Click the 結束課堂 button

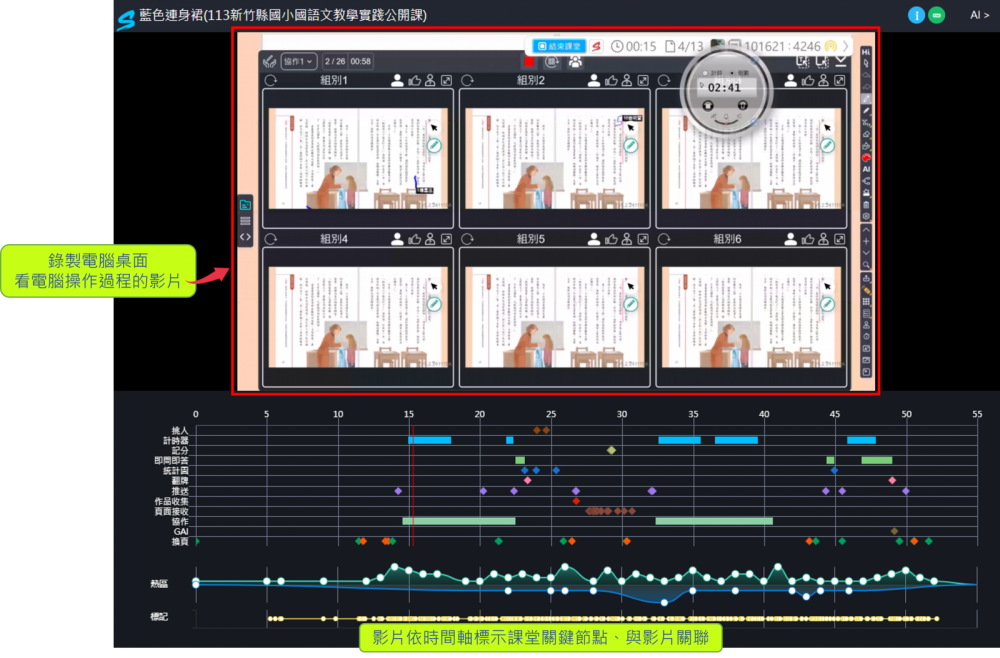pyautogui.click(x=557, y=46)
